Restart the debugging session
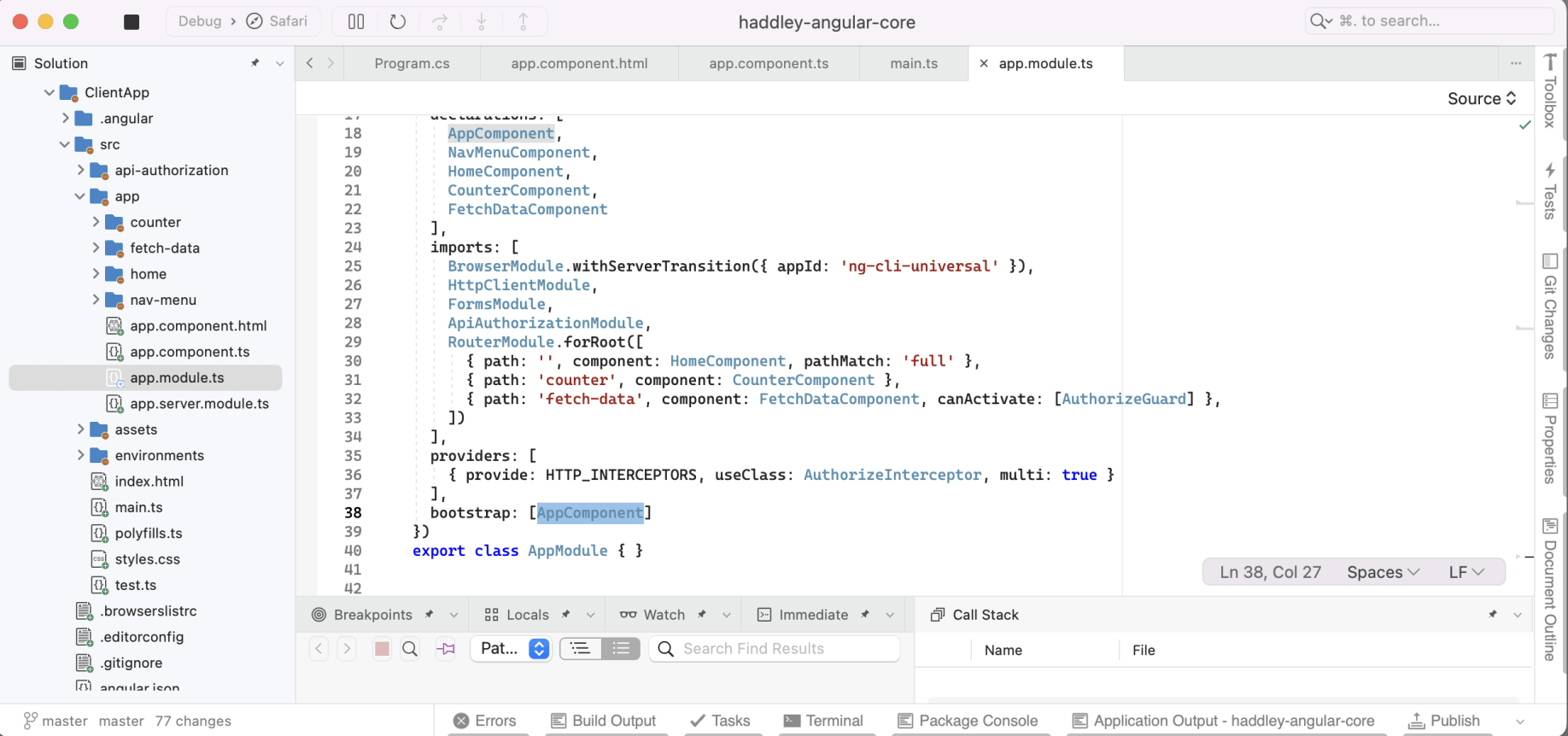 [398, 21]
